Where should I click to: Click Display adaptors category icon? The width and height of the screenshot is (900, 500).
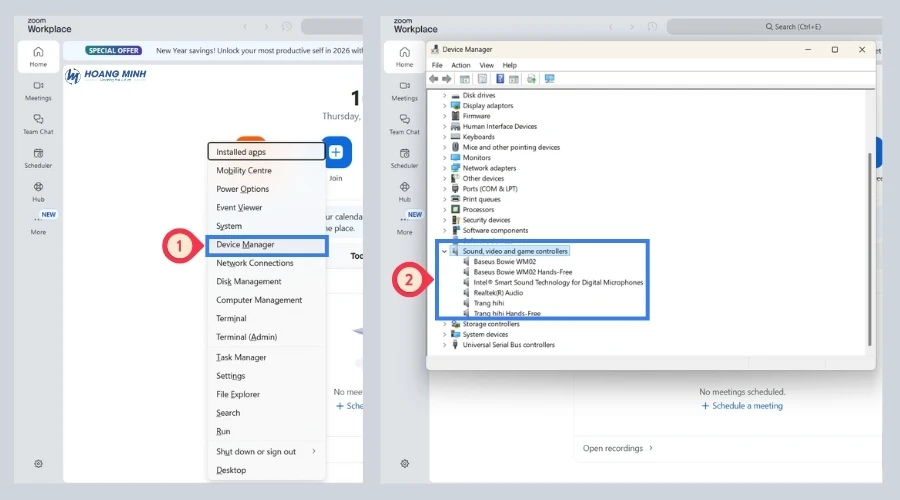point(455,106)
